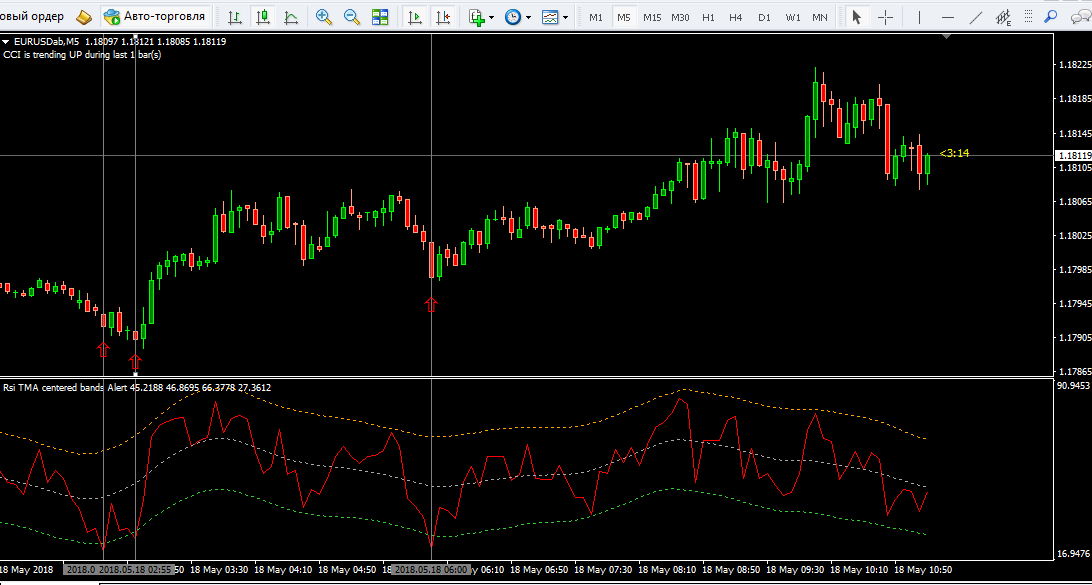The width and height of the screenshot is (1092, 585).
Task: Switch to the D1 timeframe
Action: pos(765,17)
